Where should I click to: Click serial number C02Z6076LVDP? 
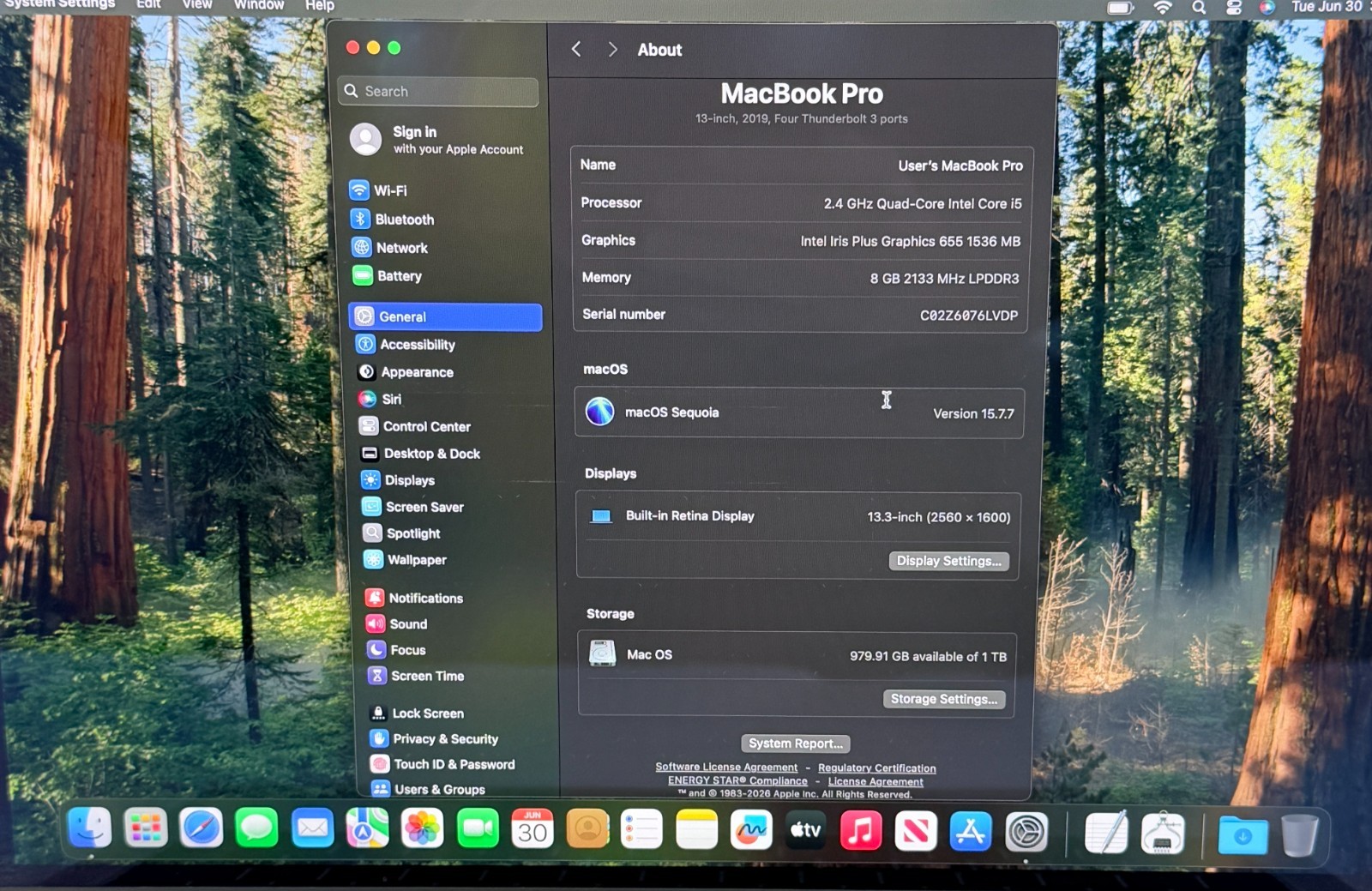point(969,316)
